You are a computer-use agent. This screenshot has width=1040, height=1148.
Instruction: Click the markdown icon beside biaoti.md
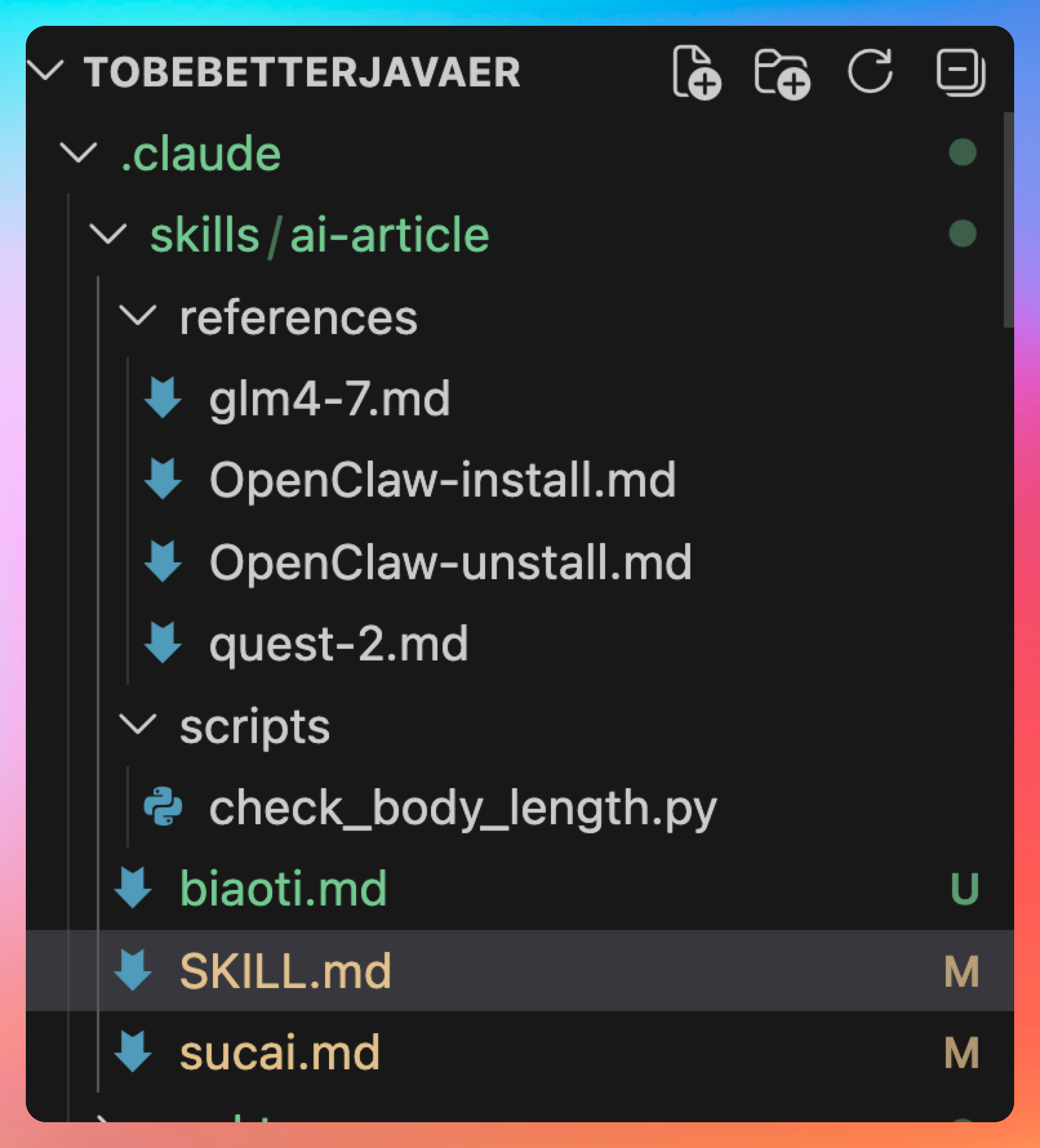tap(133, 888)
